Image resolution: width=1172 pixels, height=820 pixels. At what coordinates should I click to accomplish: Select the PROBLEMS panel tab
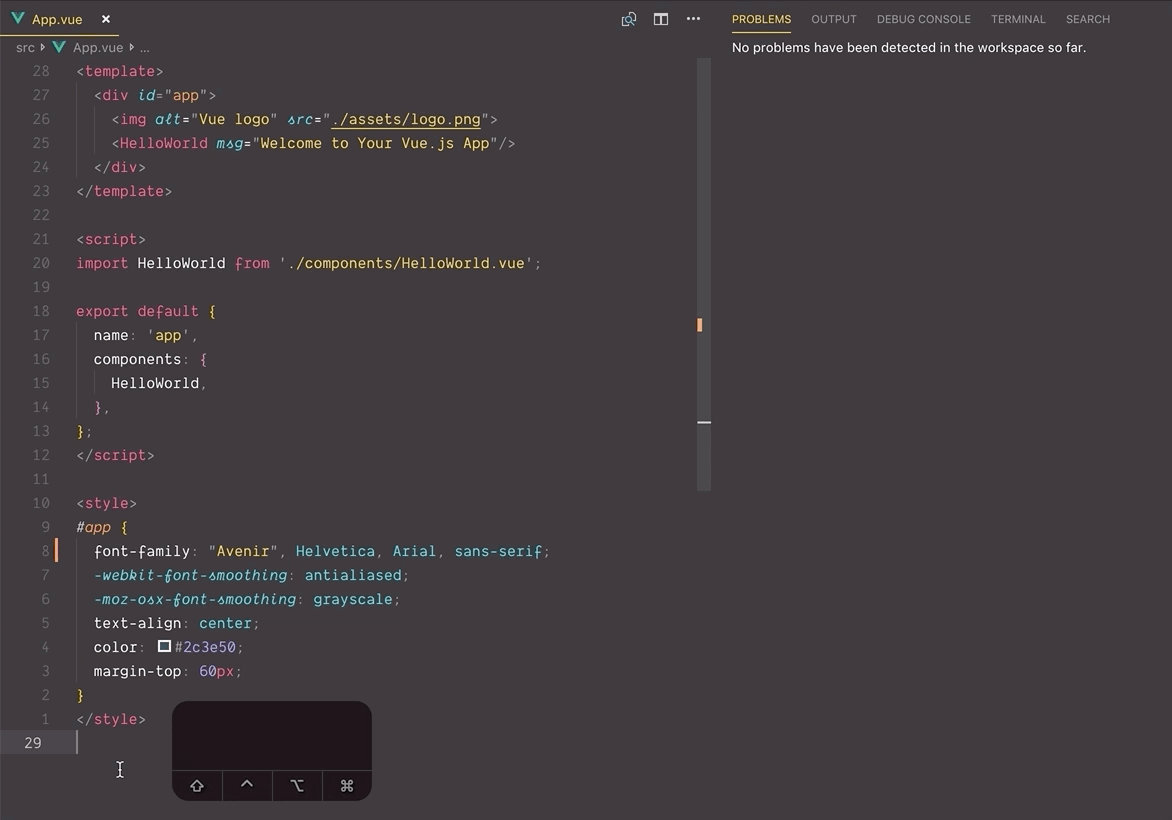[761, 18]
